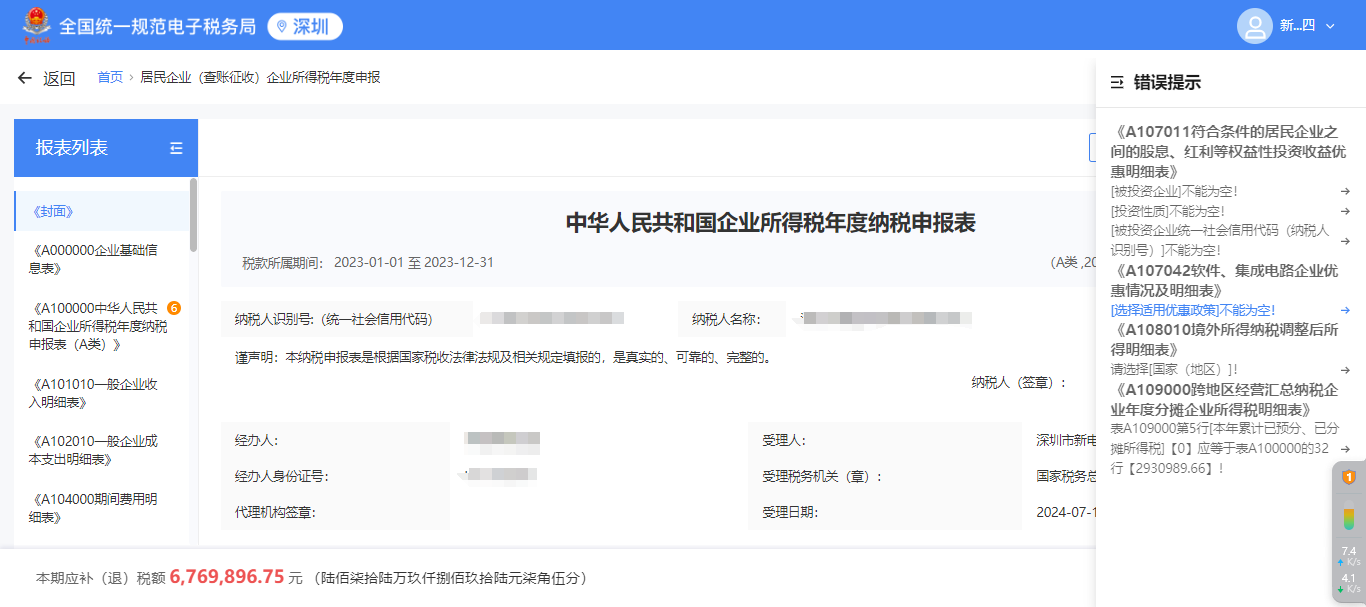Image resolution: width=1366 pixels, height=607 pixels.
Task: Open A102010一般企业成本支出明细表
Action: pos(93,450)
